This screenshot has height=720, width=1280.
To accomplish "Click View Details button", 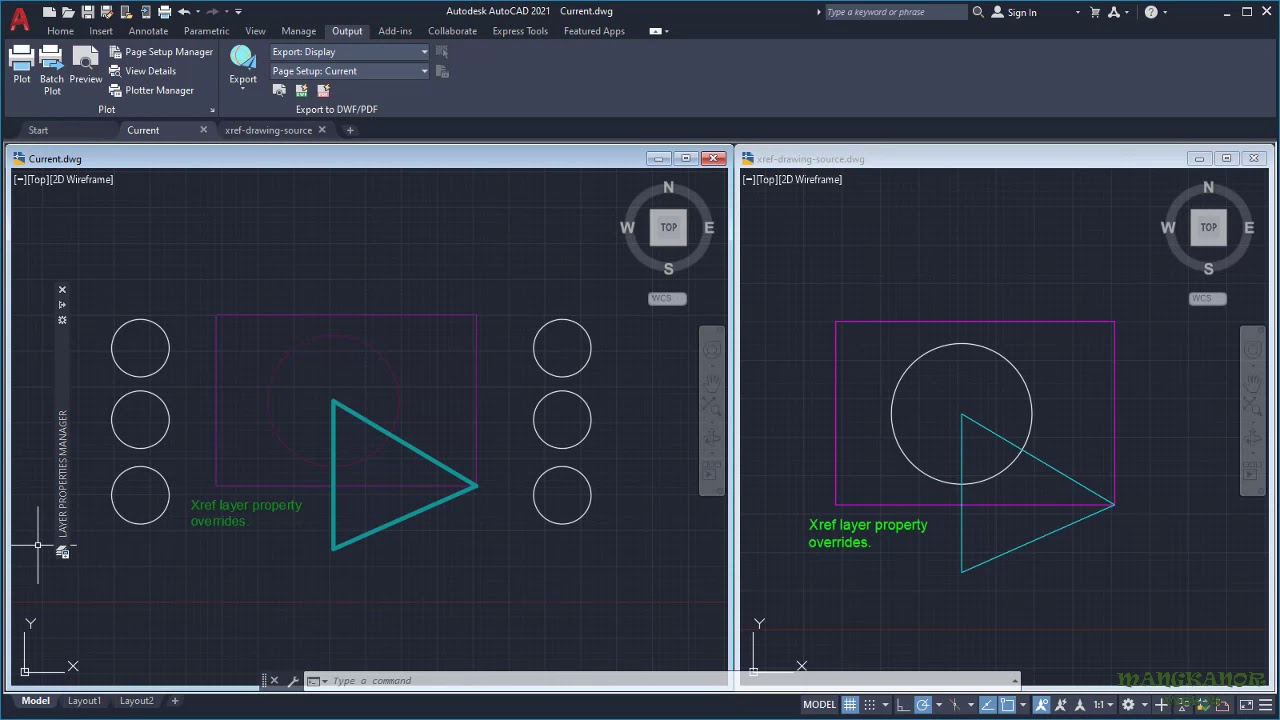I will [x=143, y=71].
